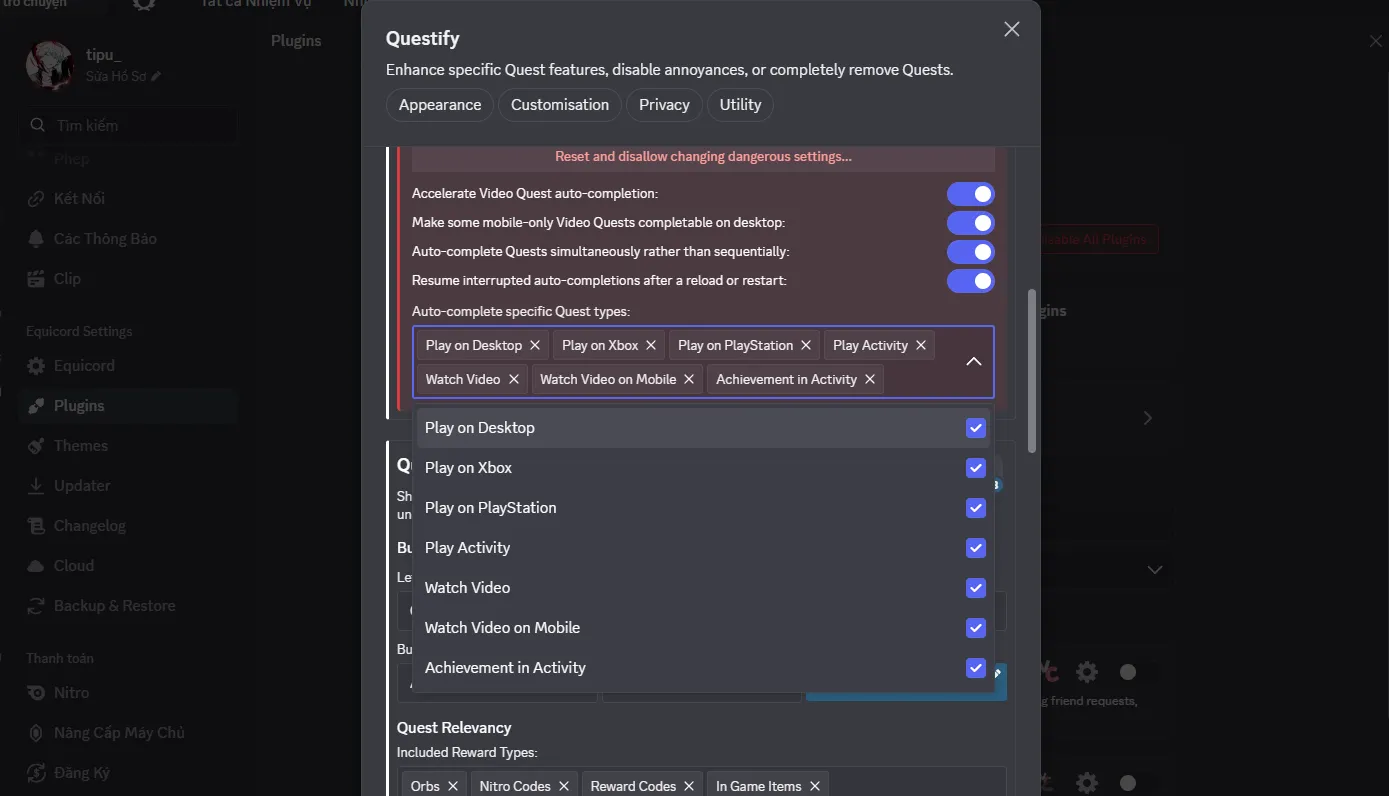The image size is (1389, 796).
Task: Toggle Accelerate Video Quest auto-completion switch
Action: coord(970,194)
